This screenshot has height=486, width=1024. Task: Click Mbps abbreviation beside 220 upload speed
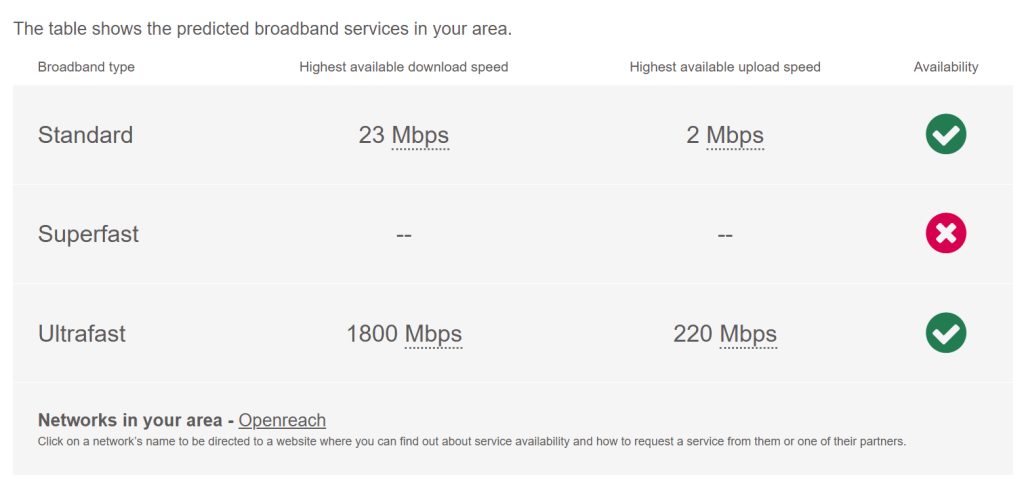[748, 334]
